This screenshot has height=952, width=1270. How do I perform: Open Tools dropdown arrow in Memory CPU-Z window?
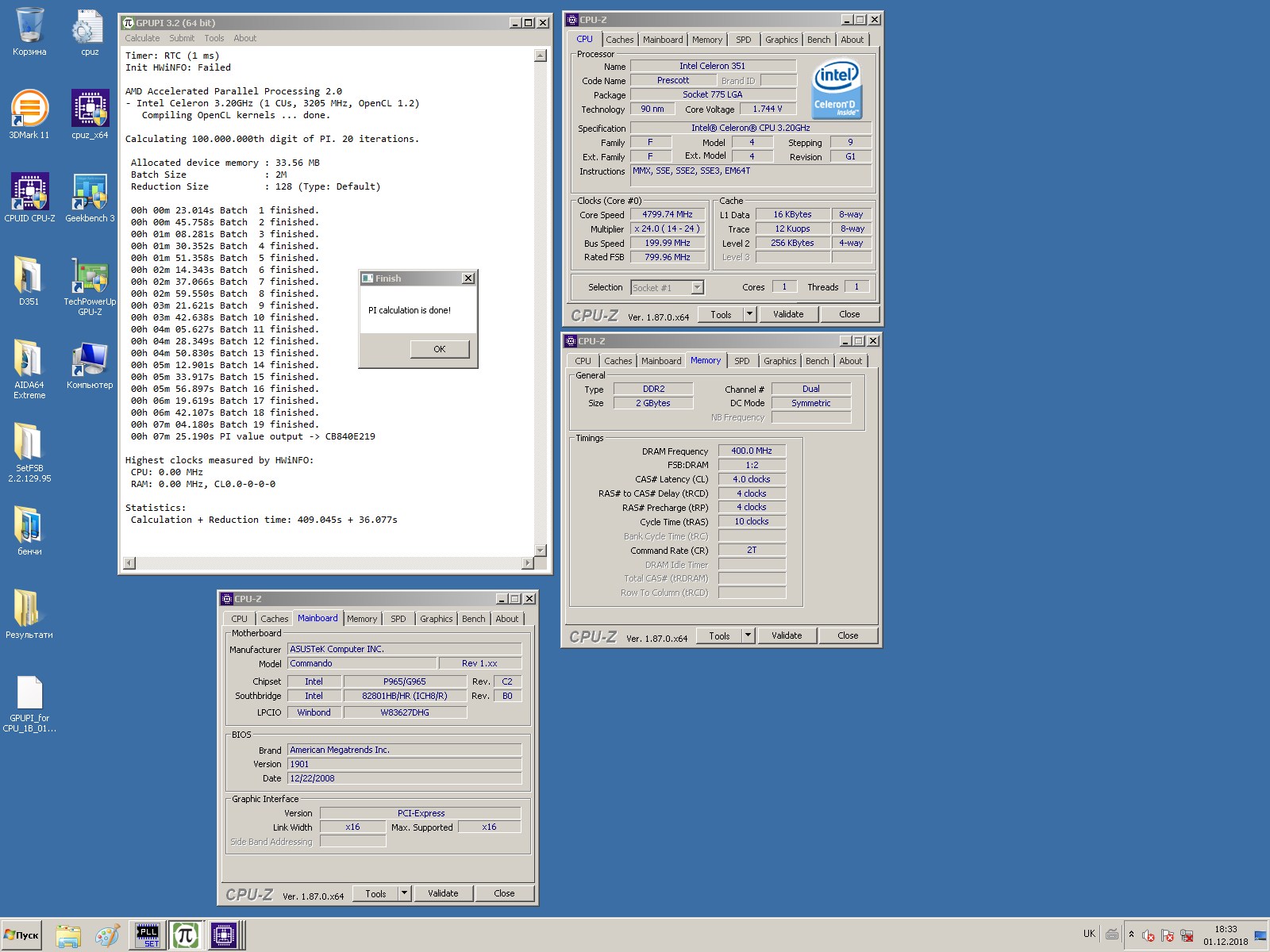point(748,636)
